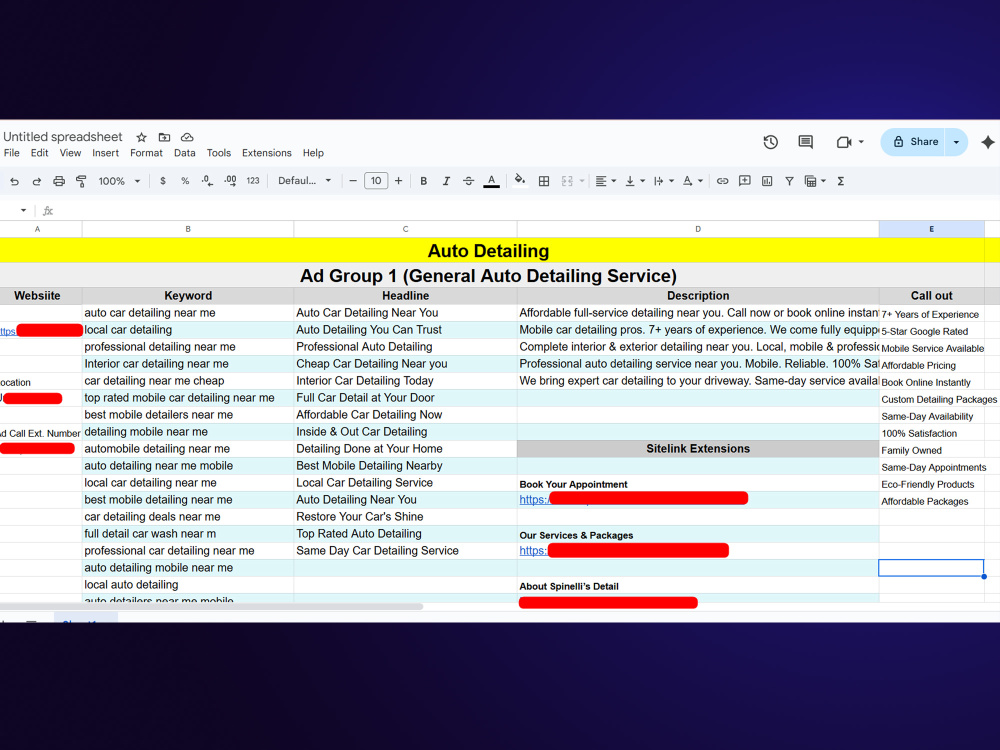Open the Insert menu

[x=105, y=153]
